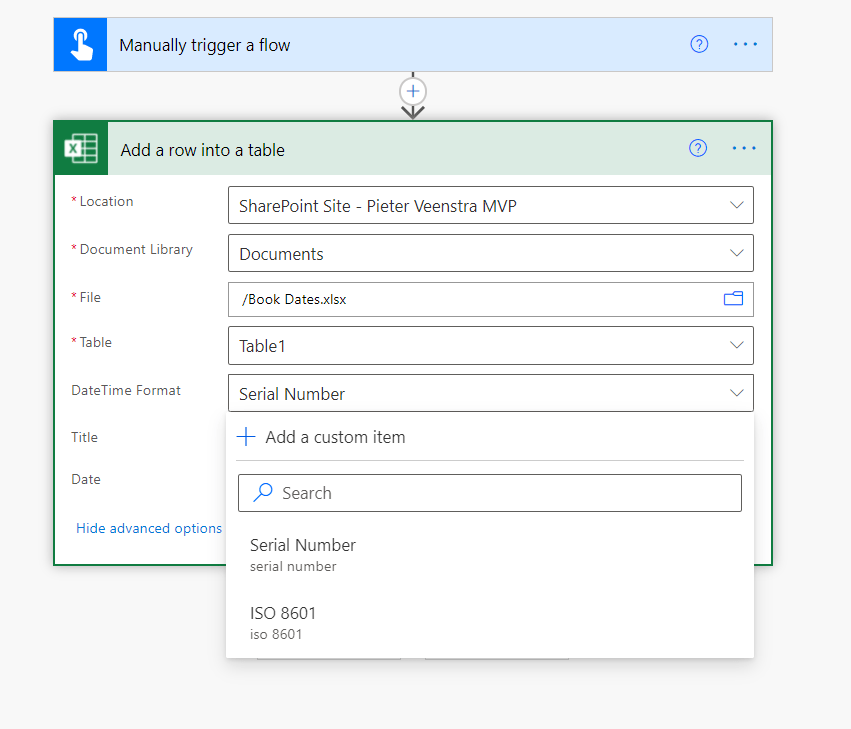This screenshot has width=851, height=729.
Task: Click the Documents library value
Action: [x=281, y=254]
